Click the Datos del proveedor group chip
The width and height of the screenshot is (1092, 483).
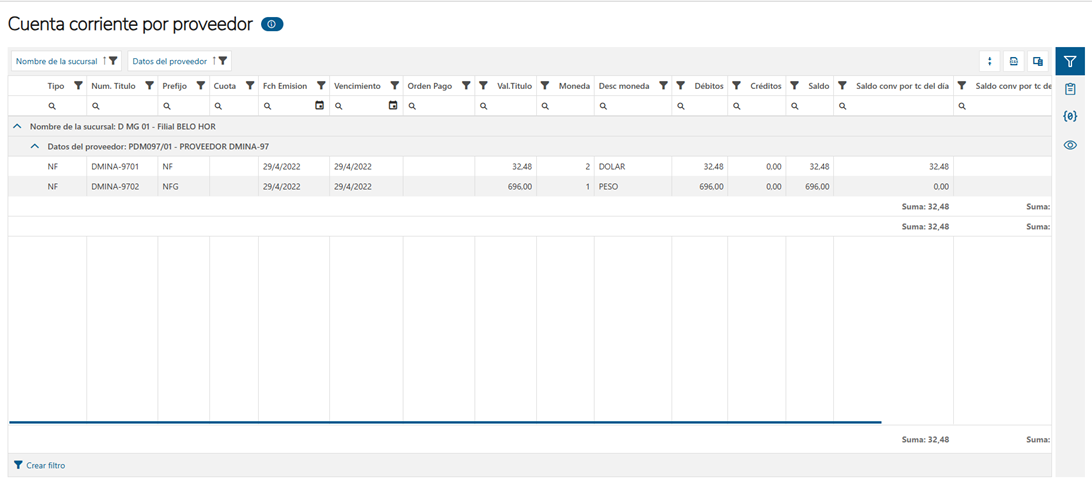point(179,62)
